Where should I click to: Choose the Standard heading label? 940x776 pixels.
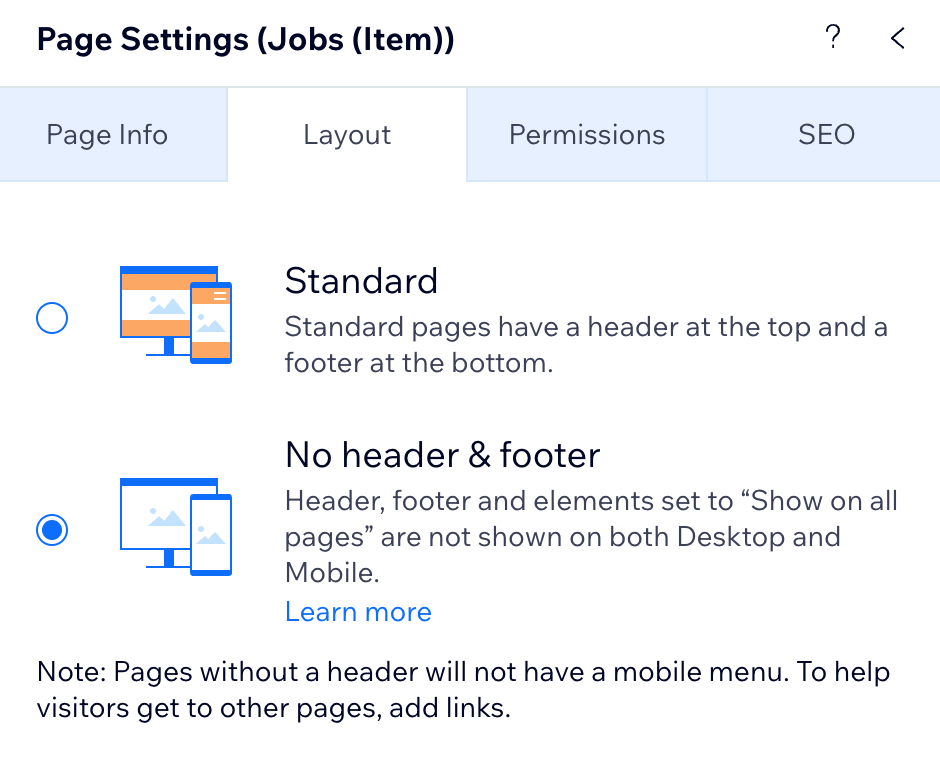pyautogui.click(x=361, y=281)
